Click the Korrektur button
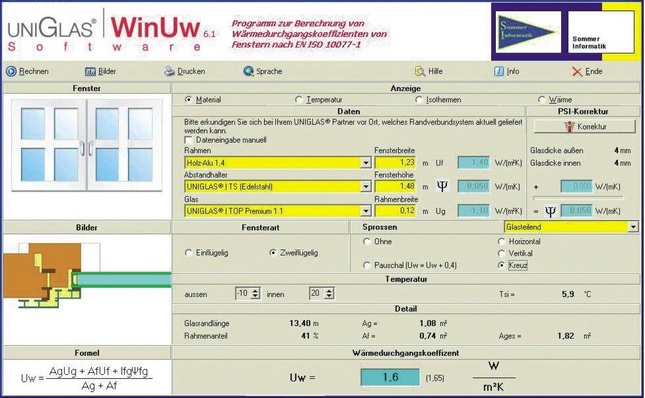 coord(585,127)
